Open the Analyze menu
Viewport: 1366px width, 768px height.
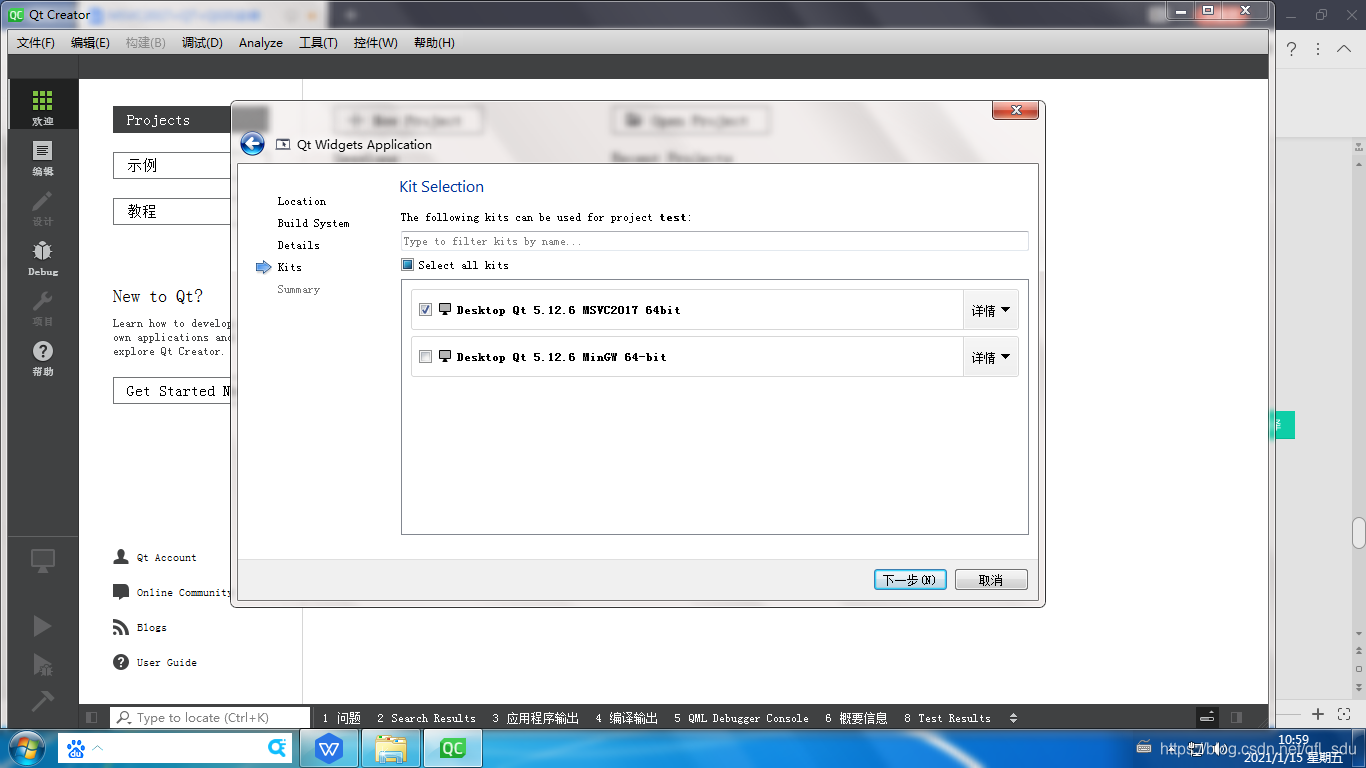click(261, 43)
